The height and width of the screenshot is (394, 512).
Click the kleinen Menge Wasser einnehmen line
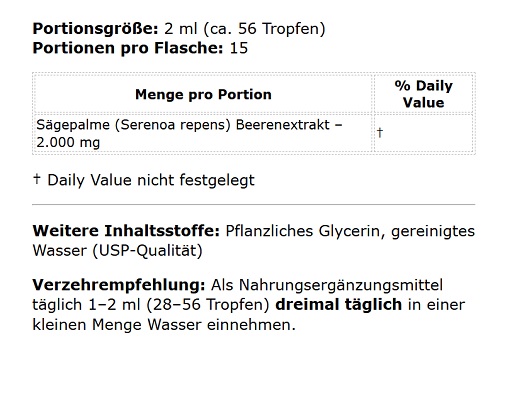click(164, 325)
